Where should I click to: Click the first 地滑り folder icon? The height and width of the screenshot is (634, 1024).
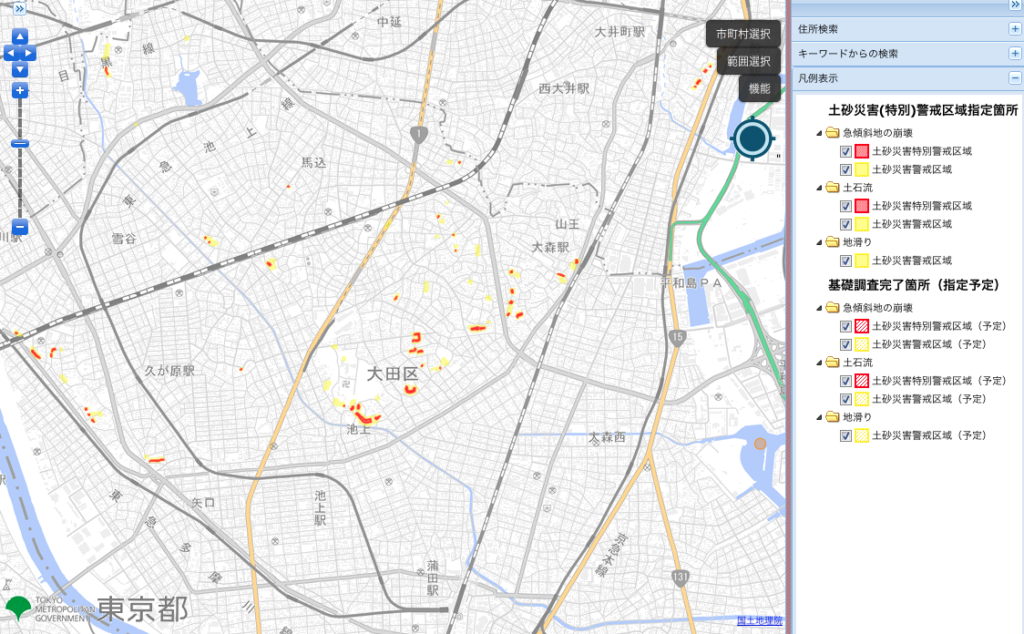(x=832, y=242)
